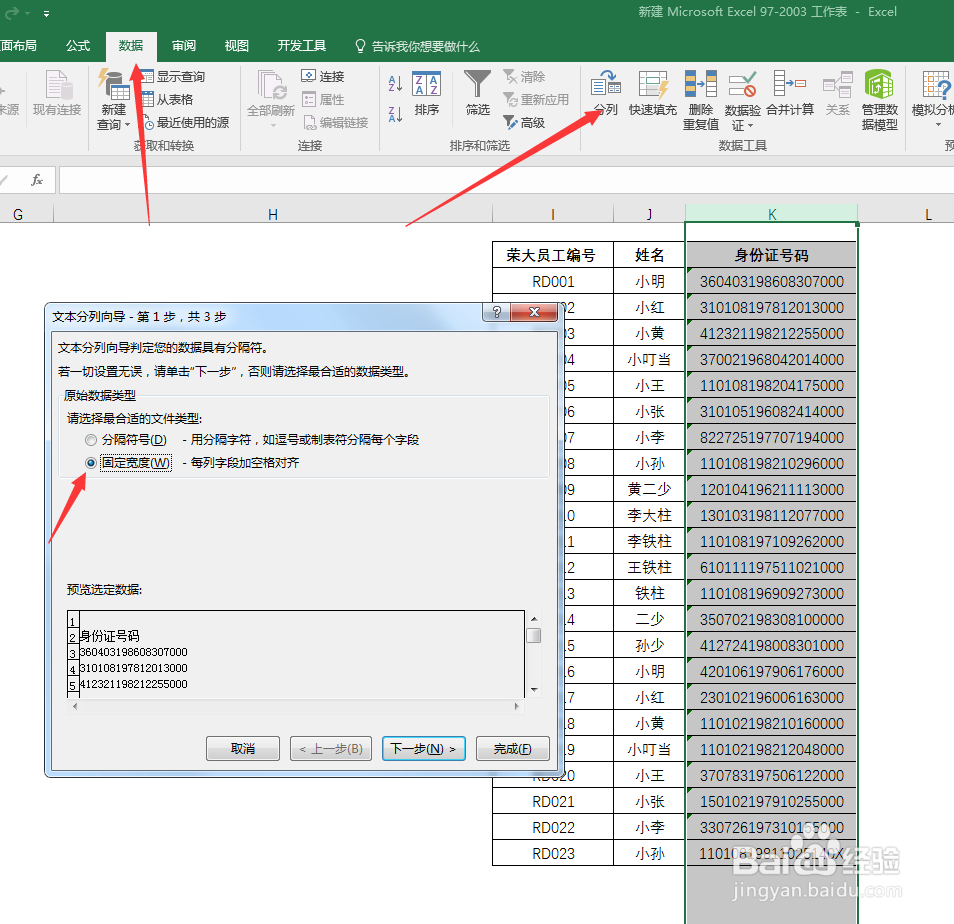Select column J header
The image size is (954, 924).
649,214
